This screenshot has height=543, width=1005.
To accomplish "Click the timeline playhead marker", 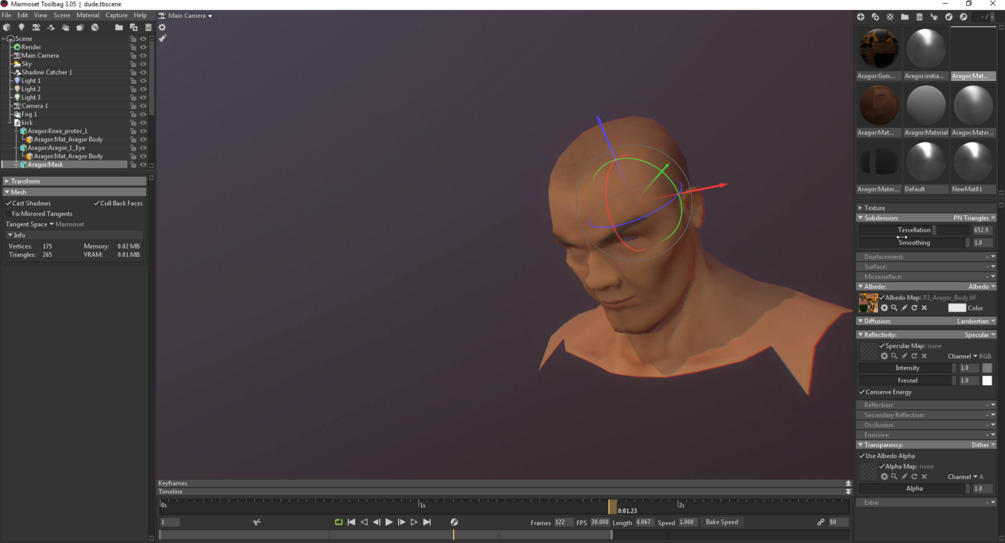I will coord(612,507).
